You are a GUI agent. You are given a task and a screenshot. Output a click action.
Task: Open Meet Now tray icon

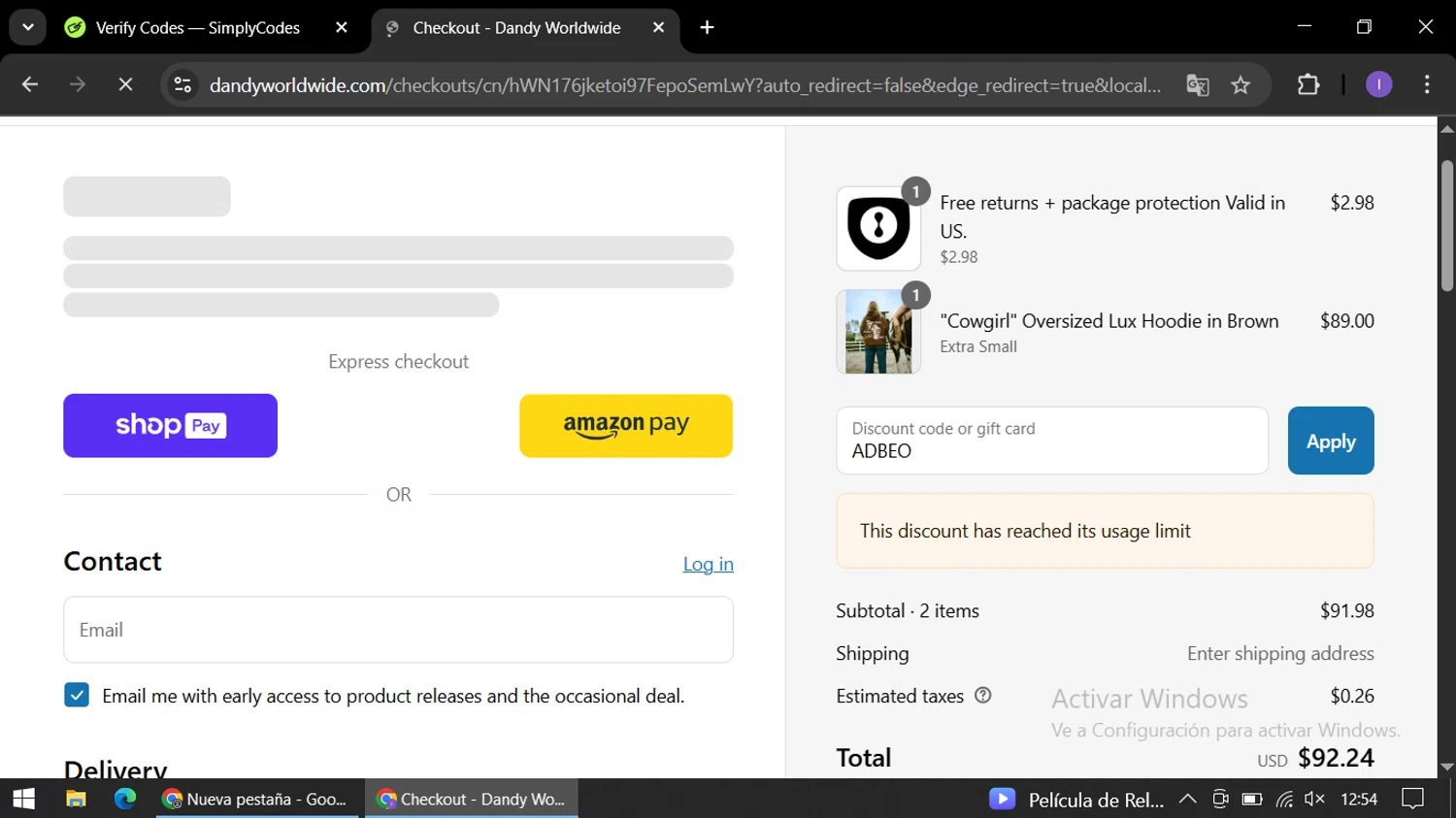coord(1220,800)
